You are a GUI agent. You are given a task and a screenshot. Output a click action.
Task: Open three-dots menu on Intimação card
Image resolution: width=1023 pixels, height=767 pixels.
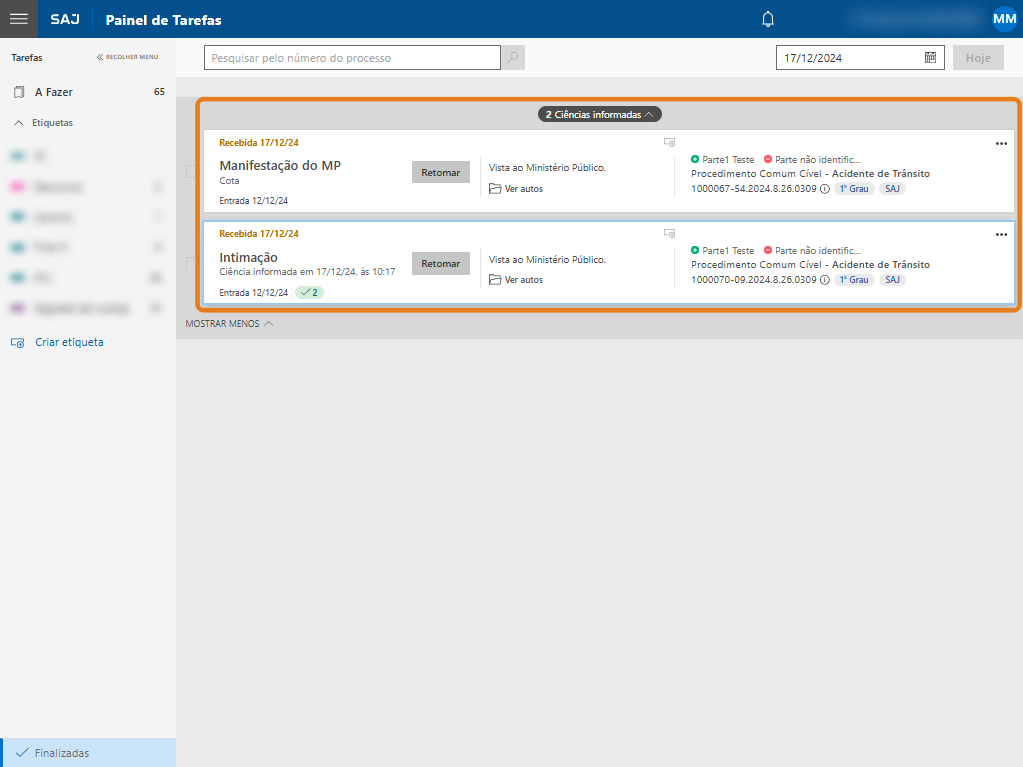pos(1001,235)
